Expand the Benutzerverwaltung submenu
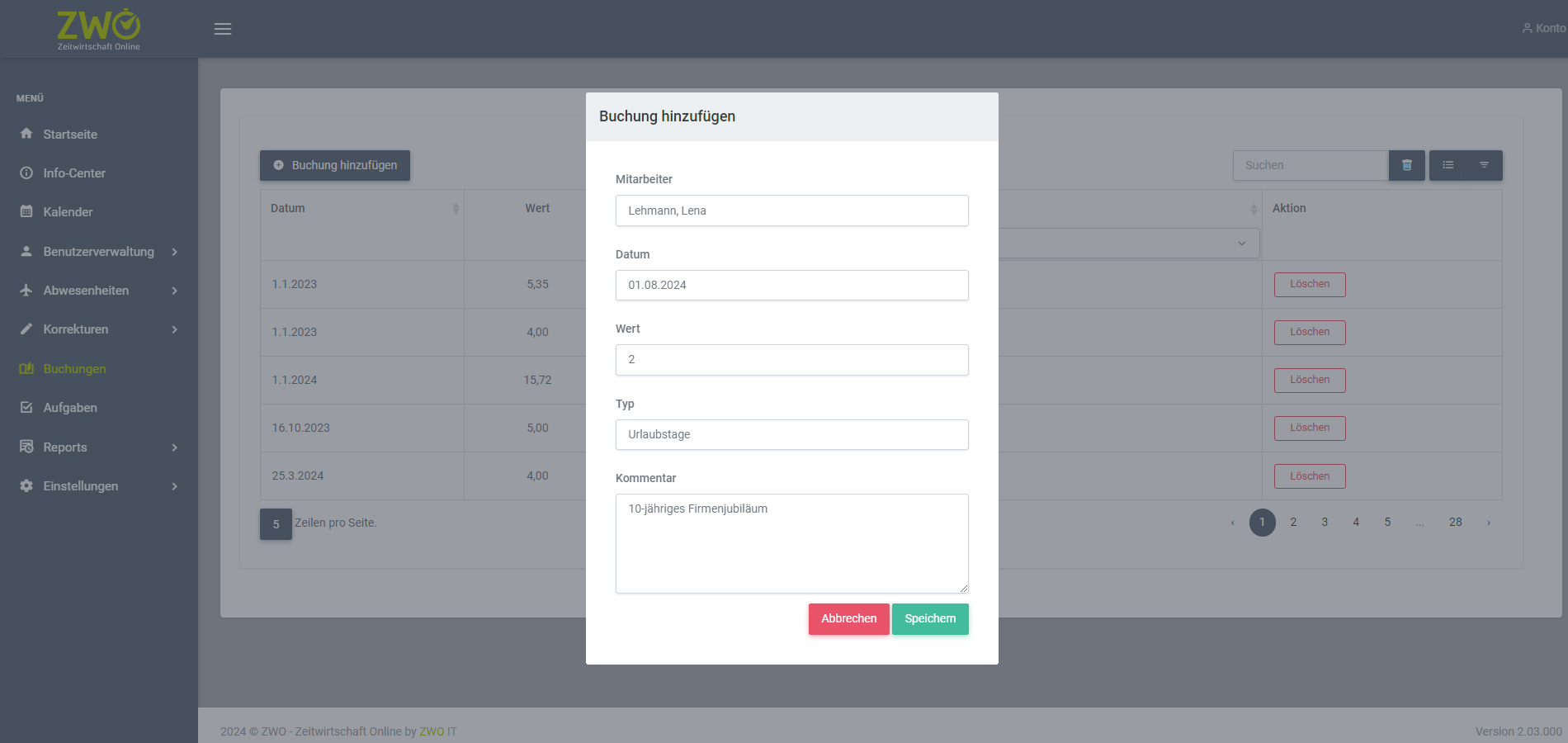This screenshot has width=1568, height=743. pos(174,252)
